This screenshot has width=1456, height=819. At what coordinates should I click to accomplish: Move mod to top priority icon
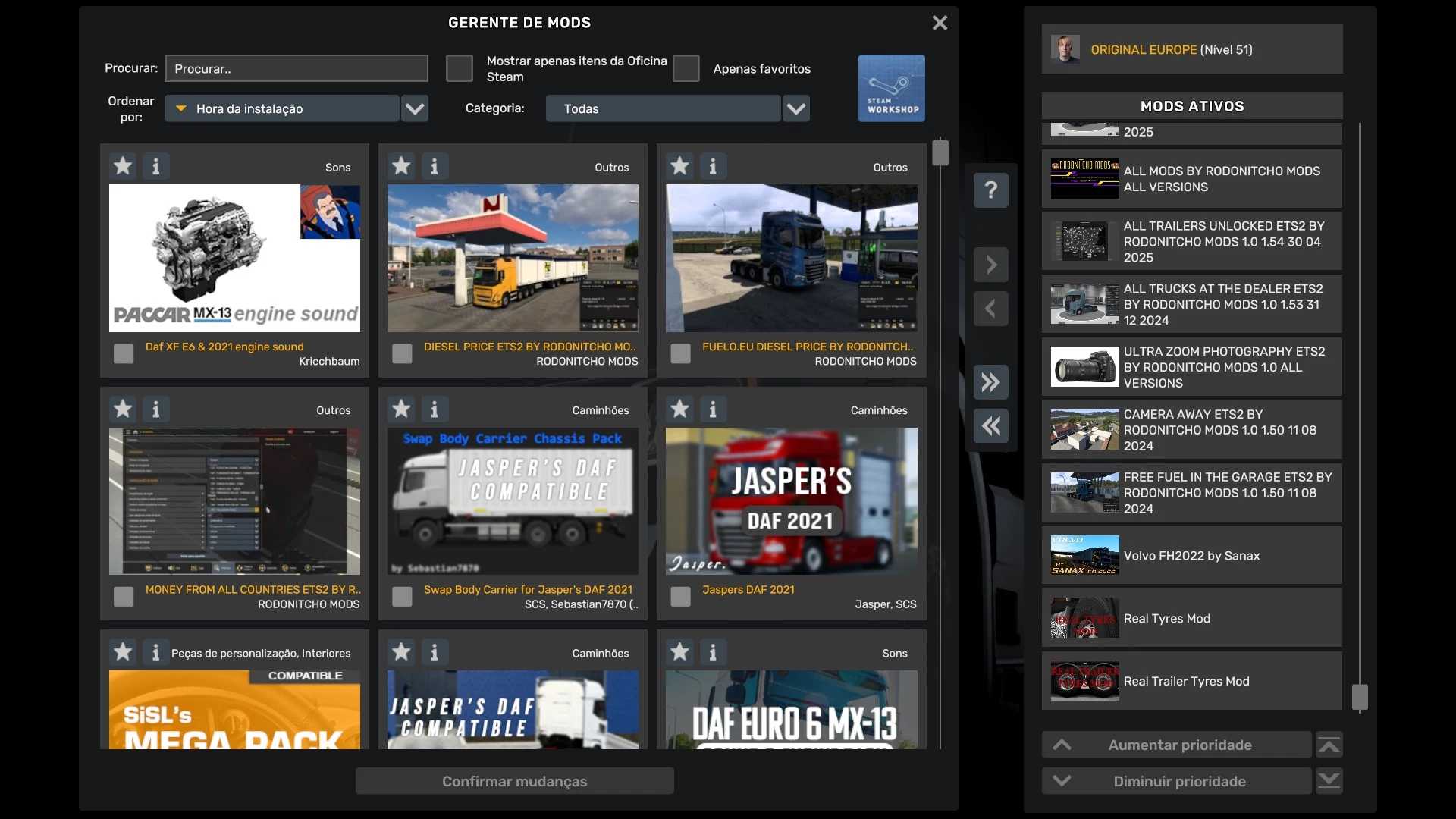(1329, 745)
